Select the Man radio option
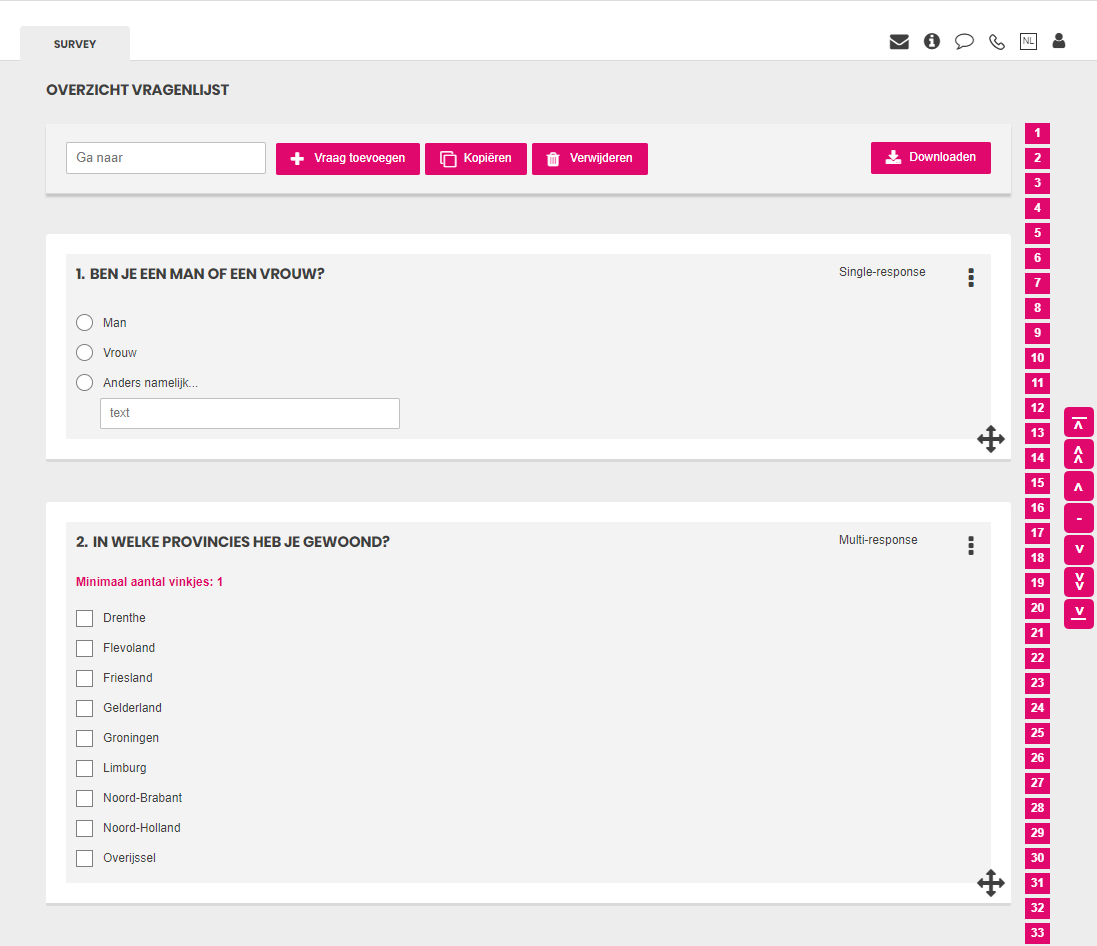The height and width of the screenshot is (946, 1097). (85, 323)
